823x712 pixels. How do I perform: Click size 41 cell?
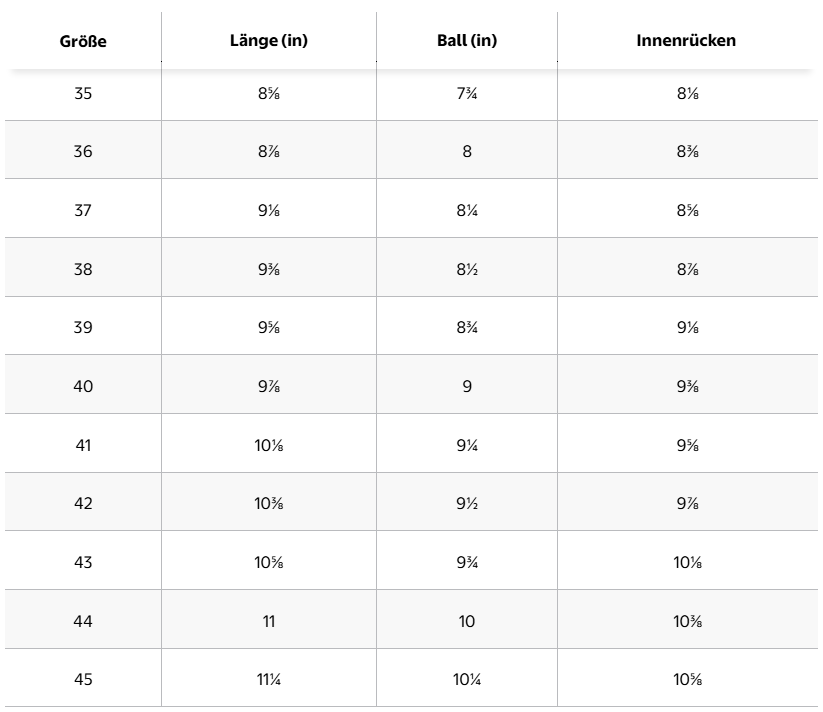[x=83, y=445]
